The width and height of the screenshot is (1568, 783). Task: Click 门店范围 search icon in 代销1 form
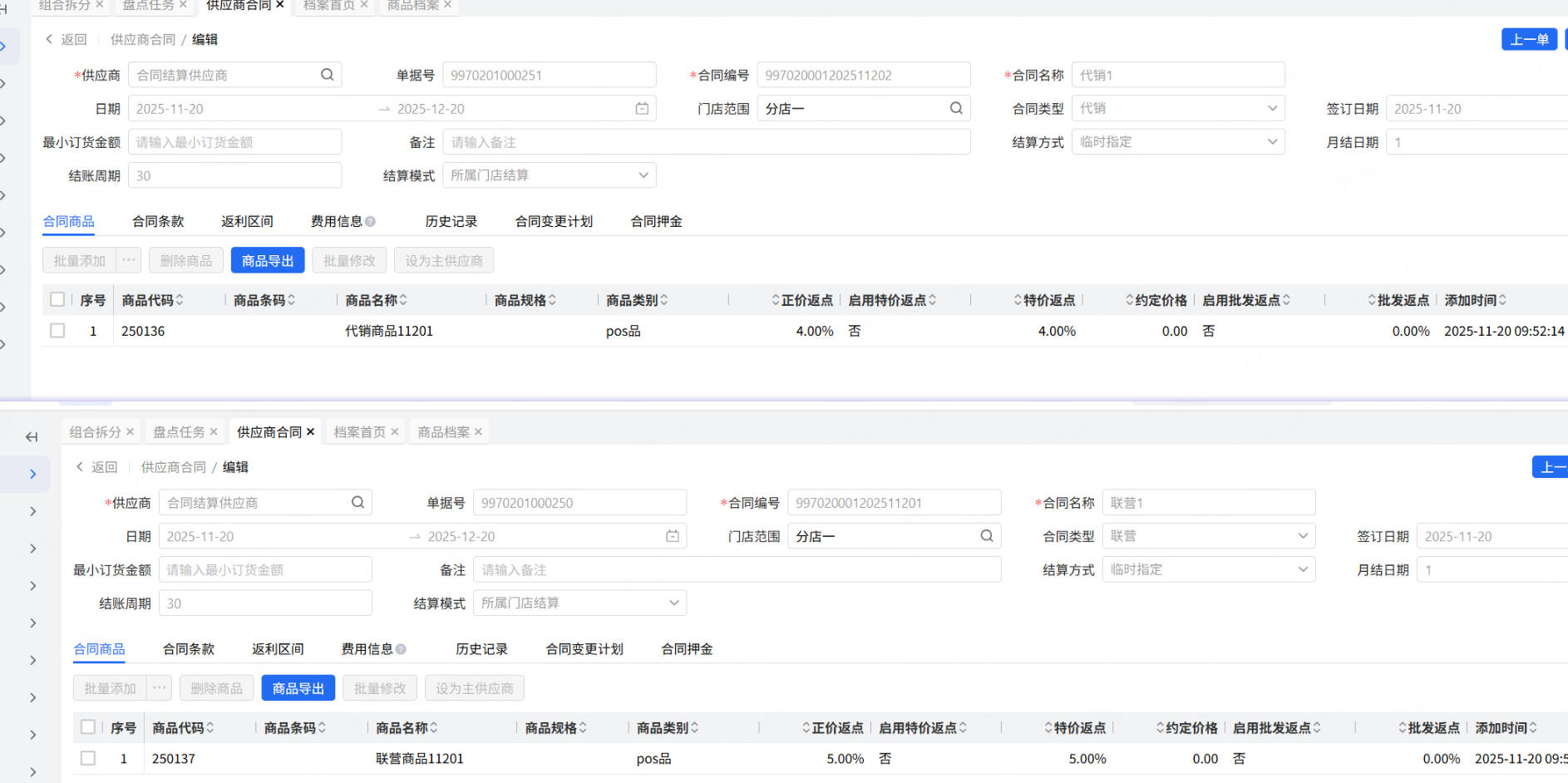956,108
